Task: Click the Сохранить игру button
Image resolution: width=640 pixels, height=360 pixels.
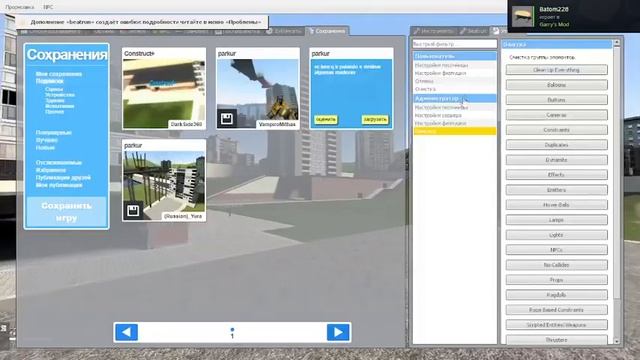Action: coord(66,212)
